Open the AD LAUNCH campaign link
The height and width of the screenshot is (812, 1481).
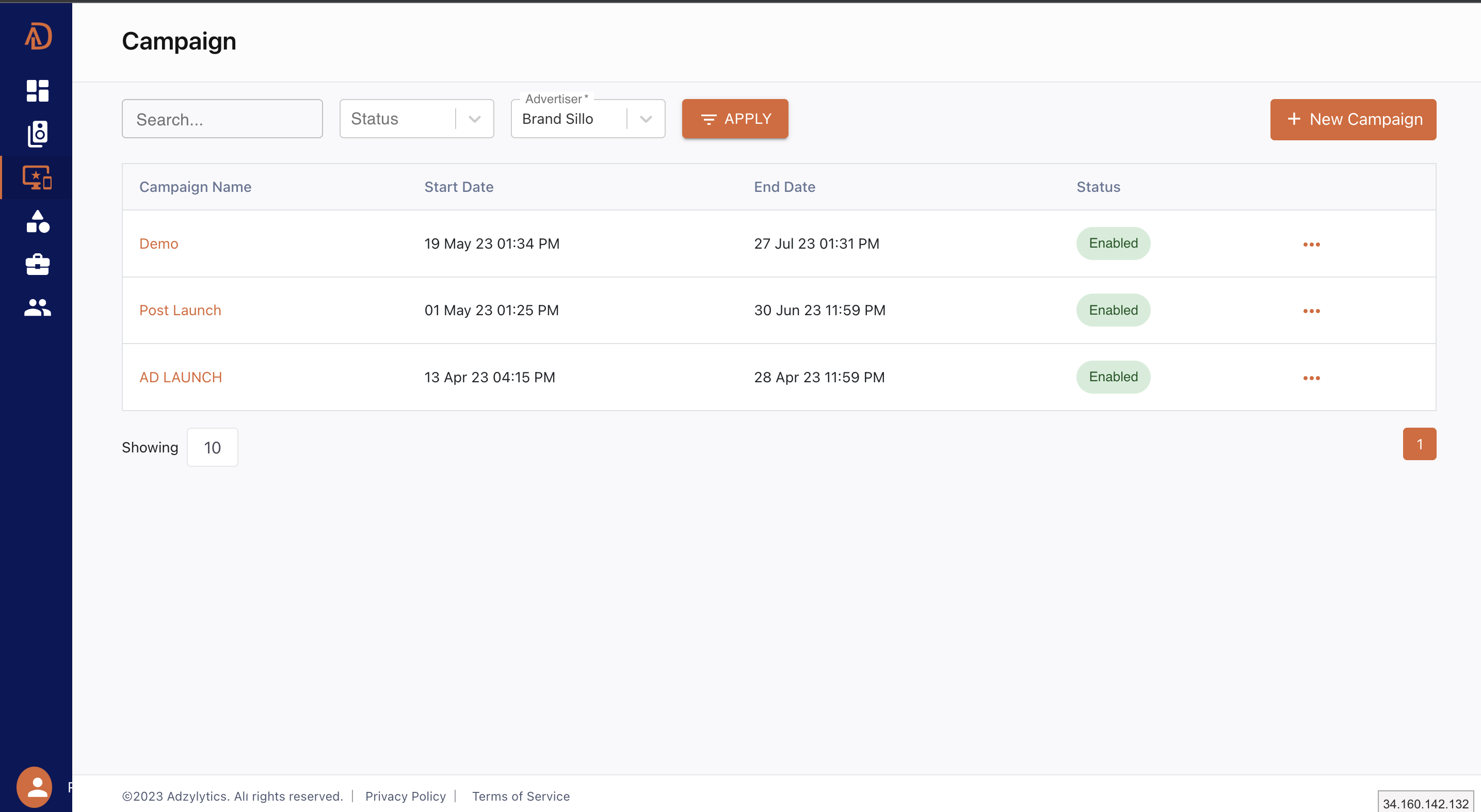click(181, 378)
